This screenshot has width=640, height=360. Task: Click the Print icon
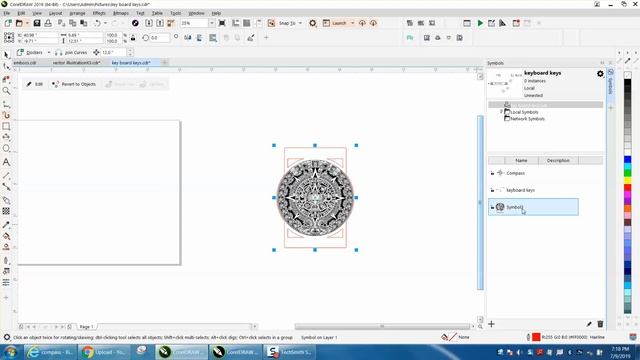pos(48,23)
